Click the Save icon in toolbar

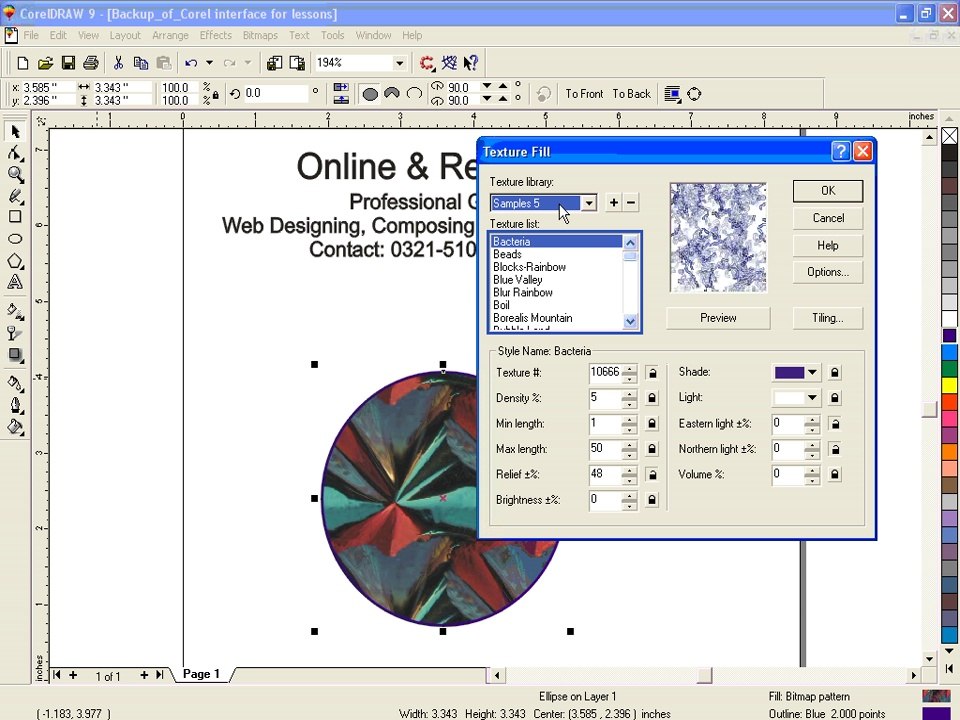(x=68, y=63)
